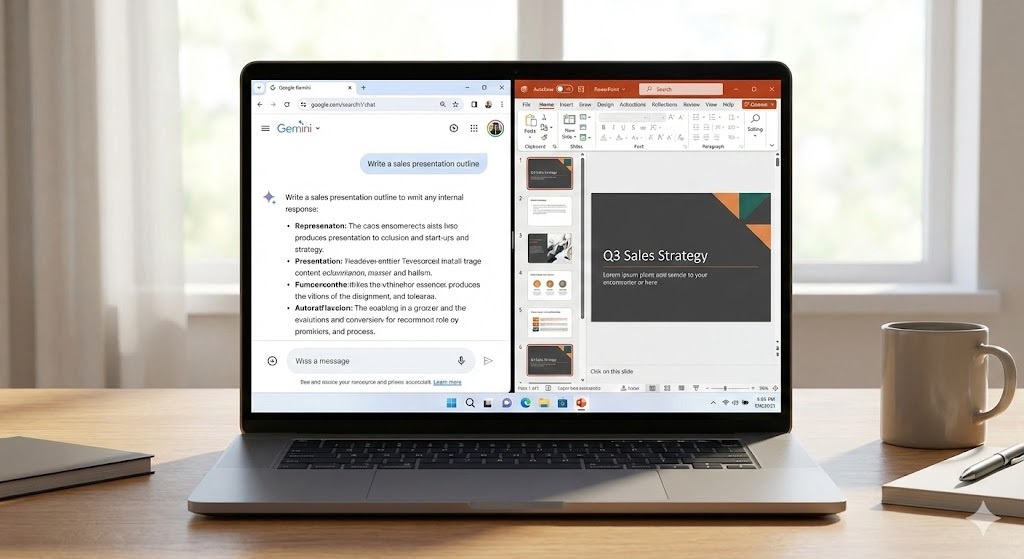Click the microphone icon in message box
The image size is (1024, 559).
click(x=461, y=361)
